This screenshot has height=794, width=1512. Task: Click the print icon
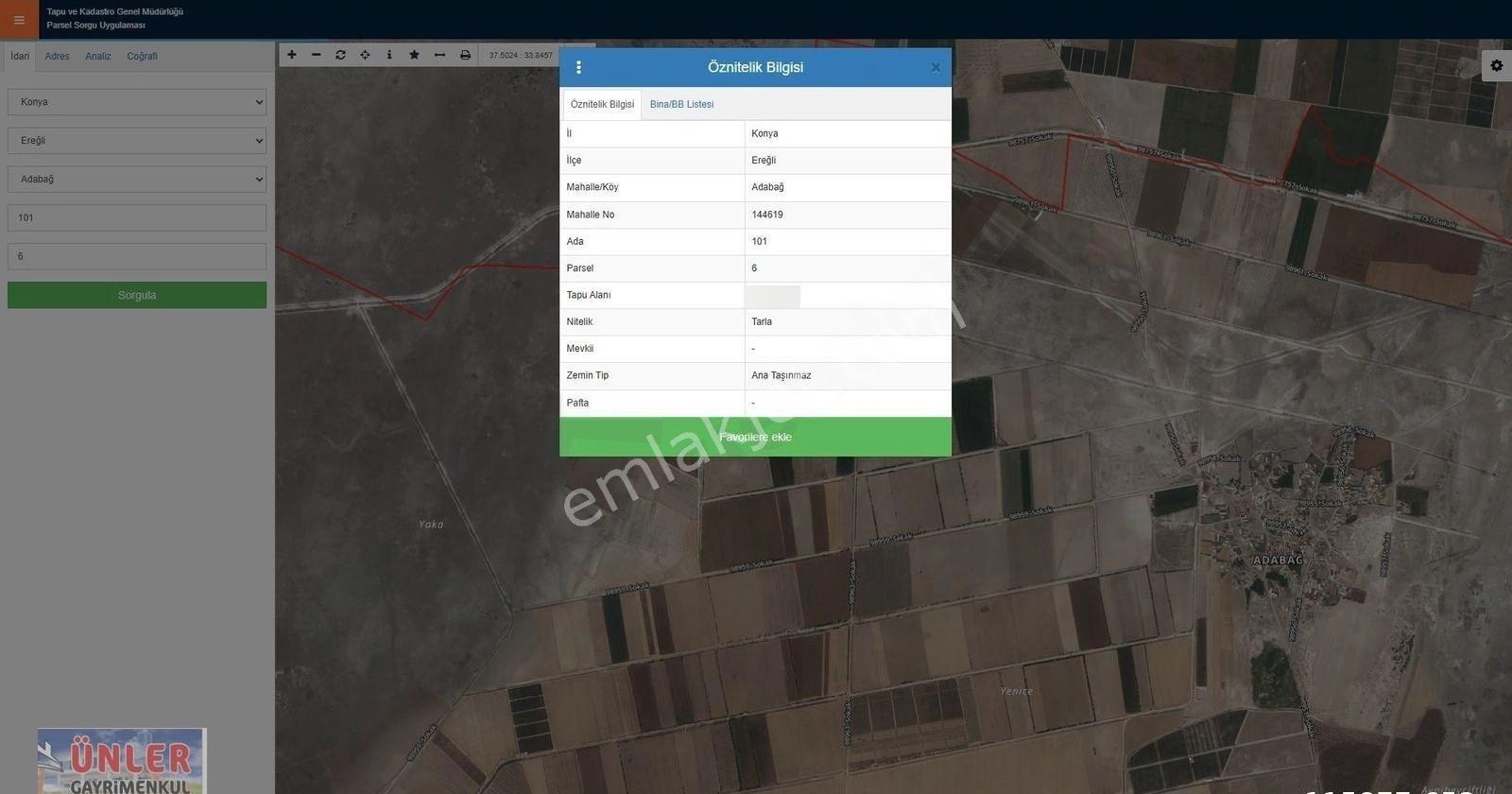465,55
